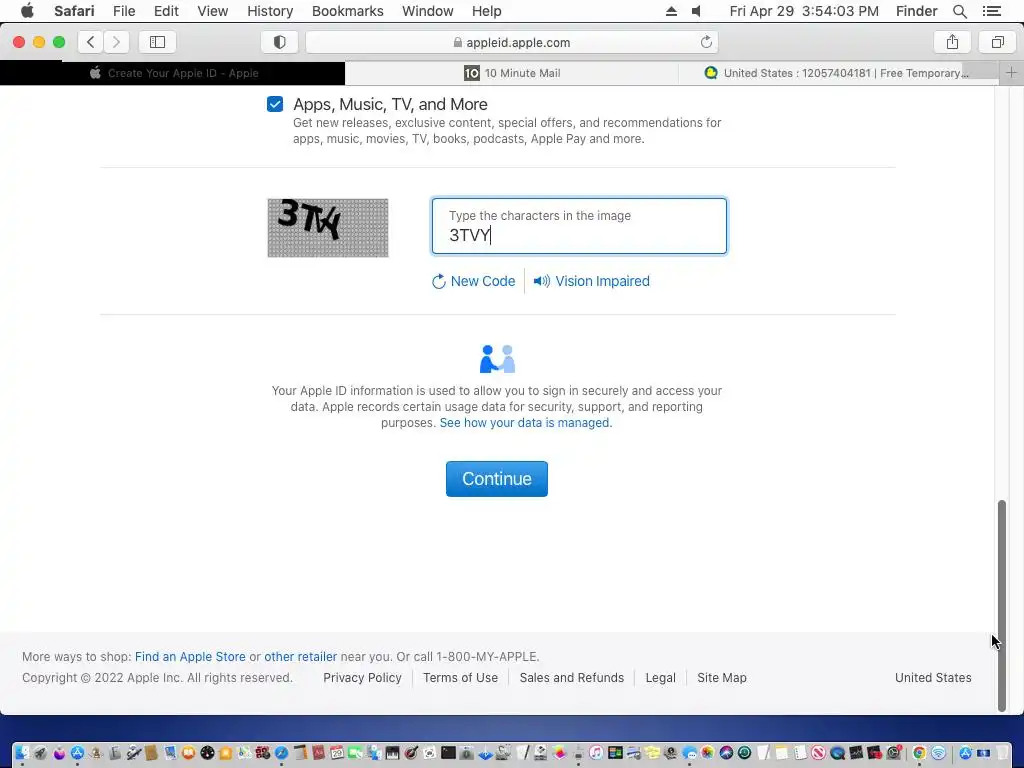Request a New Code for captcha
The image size is (1024, 768).
[473, 281]
